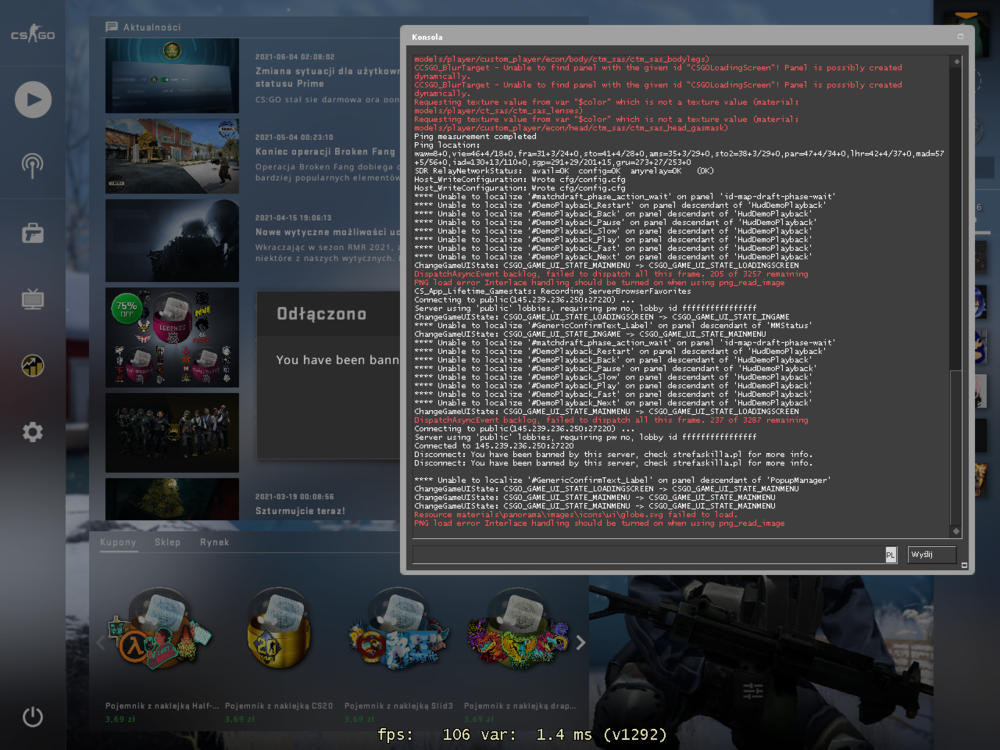Open the broadcast antenna sidebar icon
The height and width of the screenshot is (750, 1000).
click(33, 165)
